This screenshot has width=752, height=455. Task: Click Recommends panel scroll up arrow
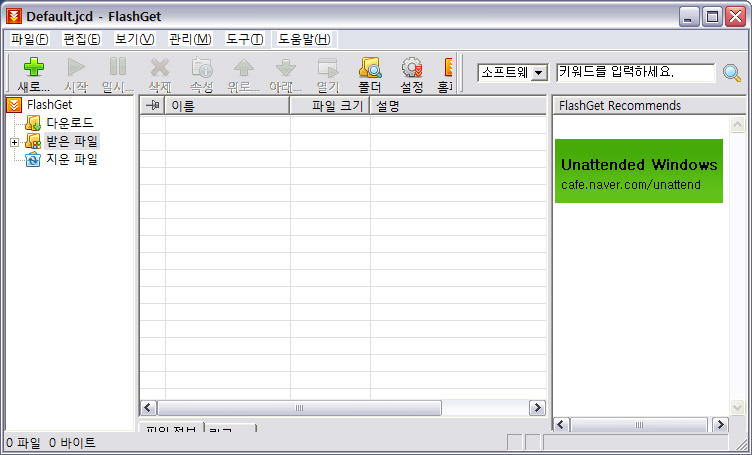click(x=737, y=125)
